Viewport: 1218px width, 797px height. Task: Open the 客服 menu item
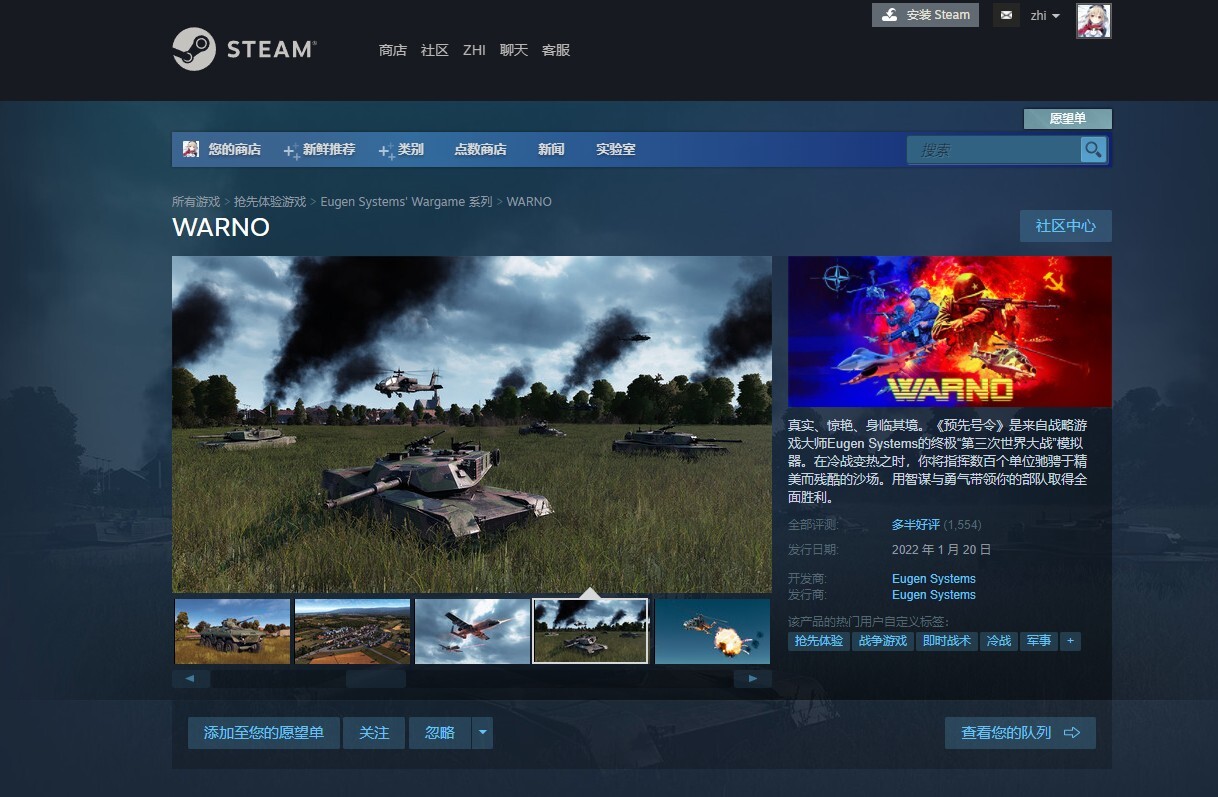(556, 50)
